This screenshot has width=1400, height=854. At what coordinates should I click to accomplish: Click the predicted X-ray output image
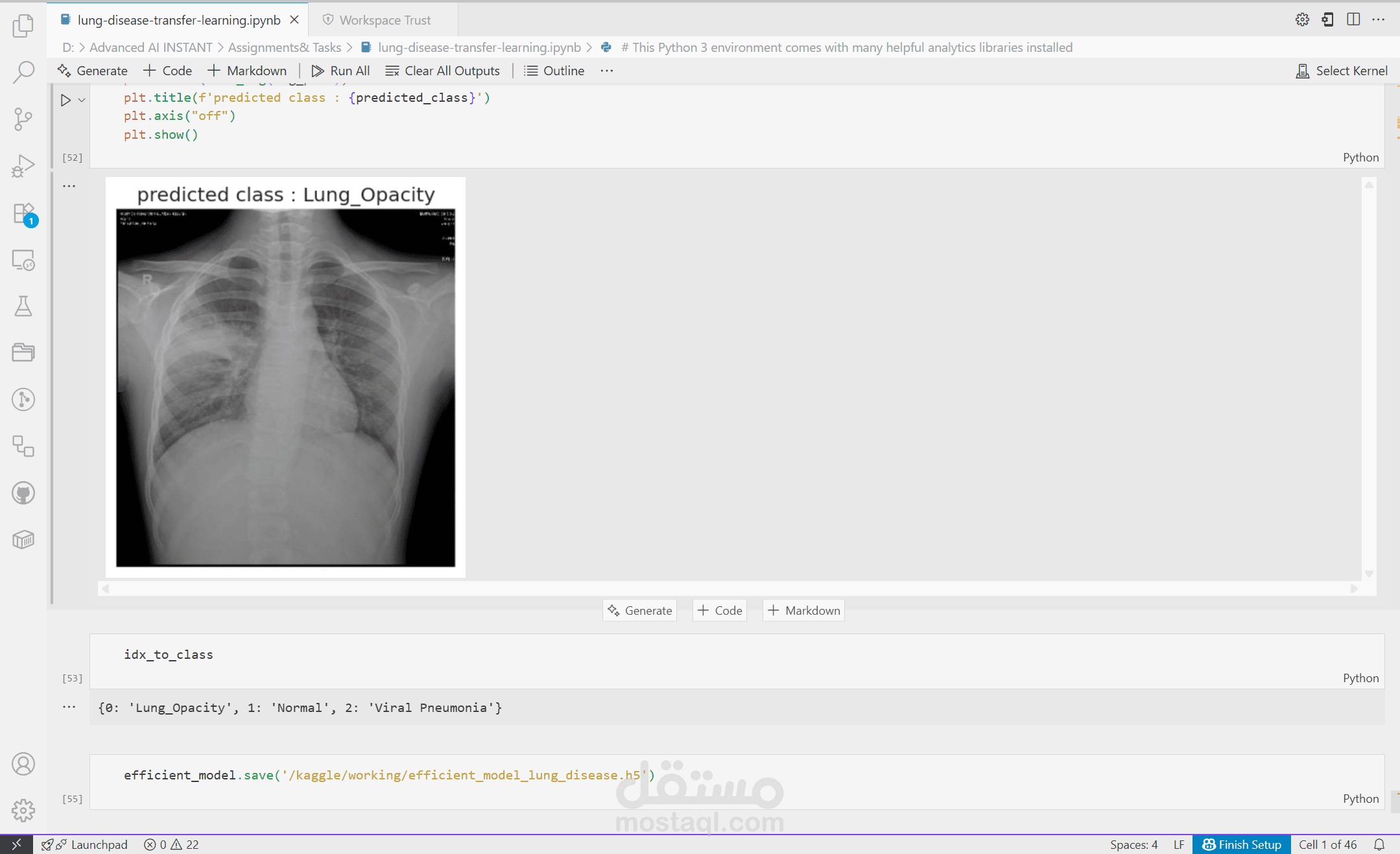(x=285, y=387)
